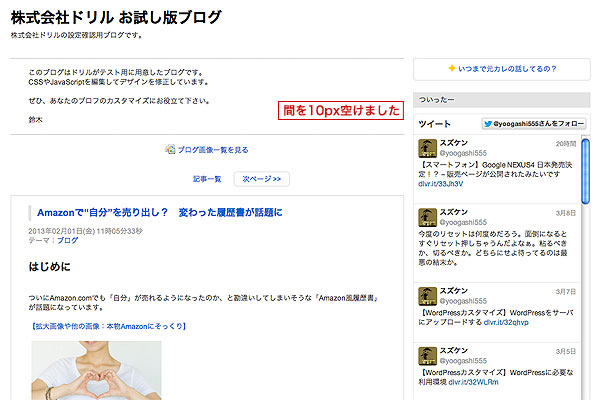
Task: Follow @yoogashi555 on Twitter button
Action: (533, 124)
